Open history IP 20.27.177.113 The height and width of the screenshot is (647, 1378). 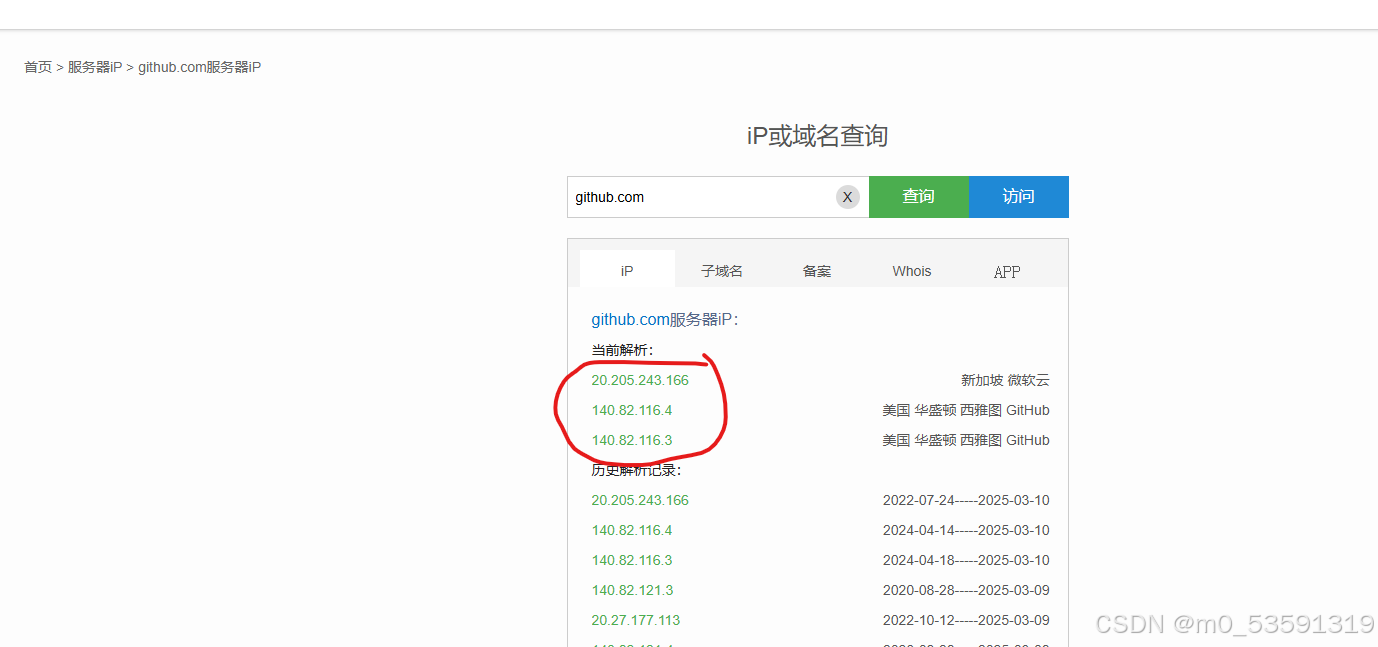636,620
